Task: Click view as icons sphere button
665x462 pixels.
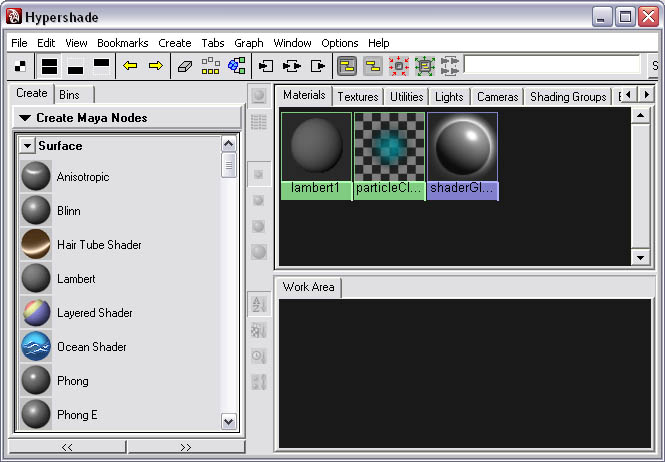Action: click(x=259, y=95)
